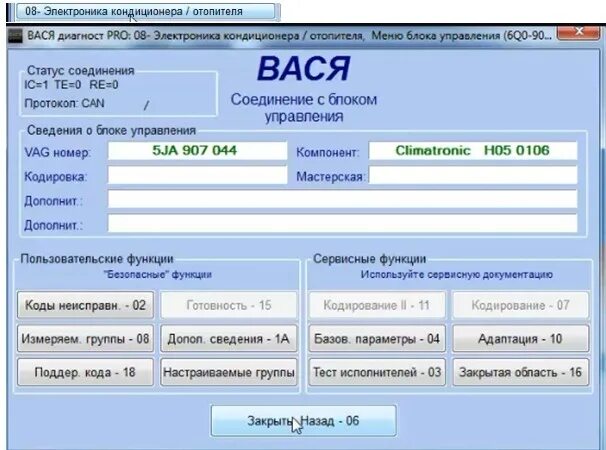Click the empty Мастерская field
This screenshot has width=606, height=450.
473,175
